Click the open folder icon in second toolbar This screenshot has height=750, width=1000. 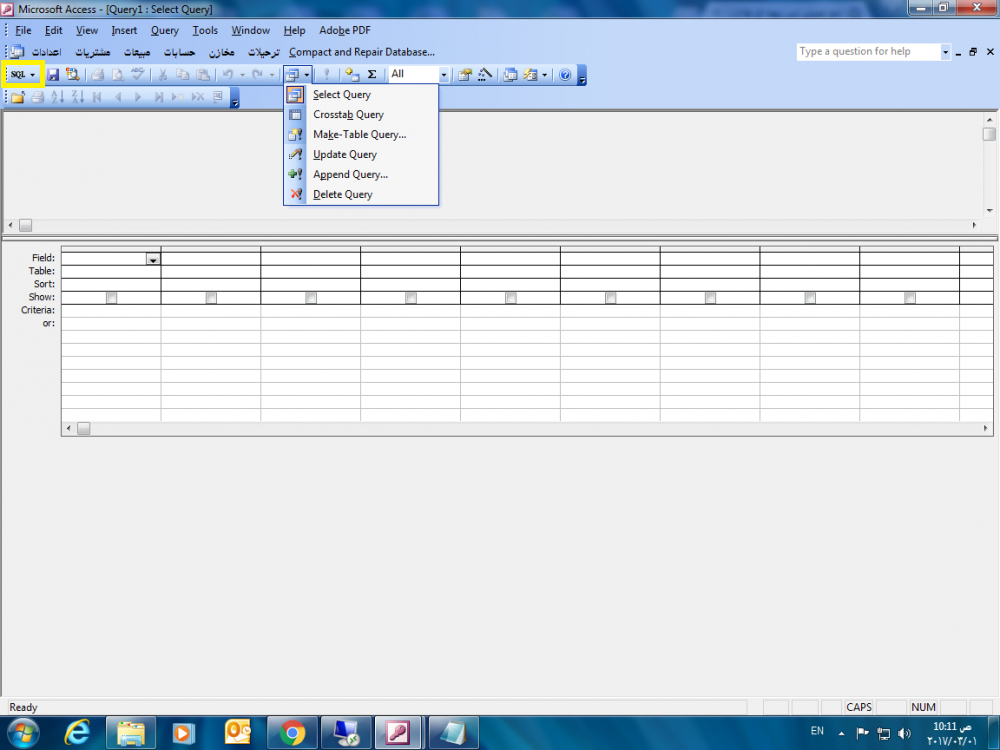18,97
